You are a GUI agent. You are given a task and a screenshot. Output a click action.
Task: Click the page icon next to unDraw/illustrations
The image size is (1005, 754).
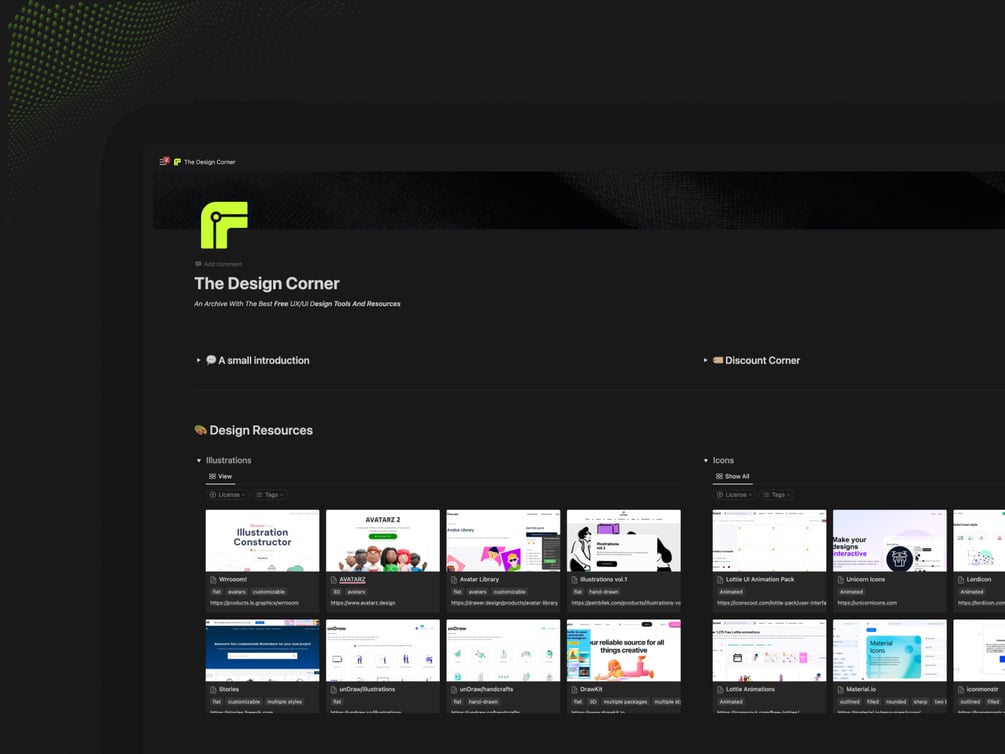334,690
